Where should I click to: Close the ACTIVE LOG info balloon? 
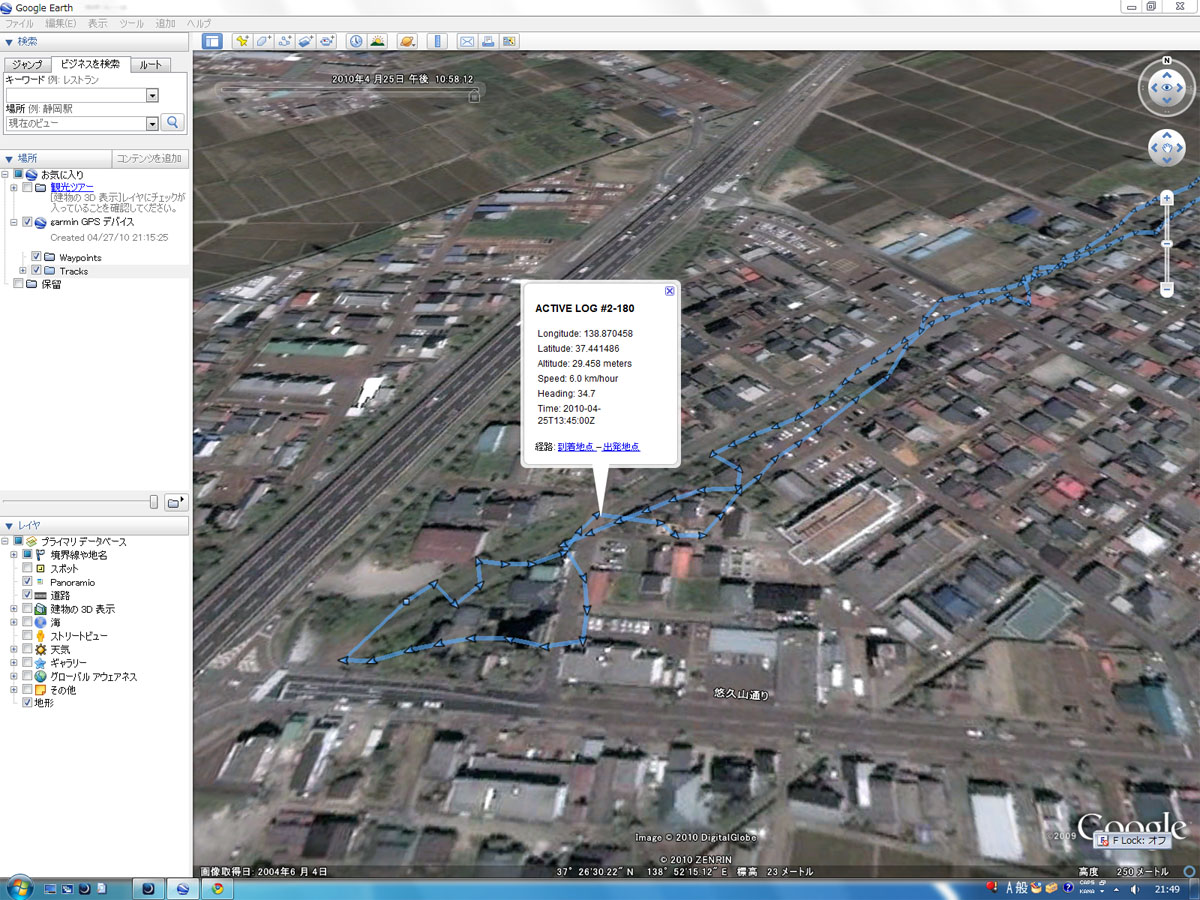tap(670, 291)
